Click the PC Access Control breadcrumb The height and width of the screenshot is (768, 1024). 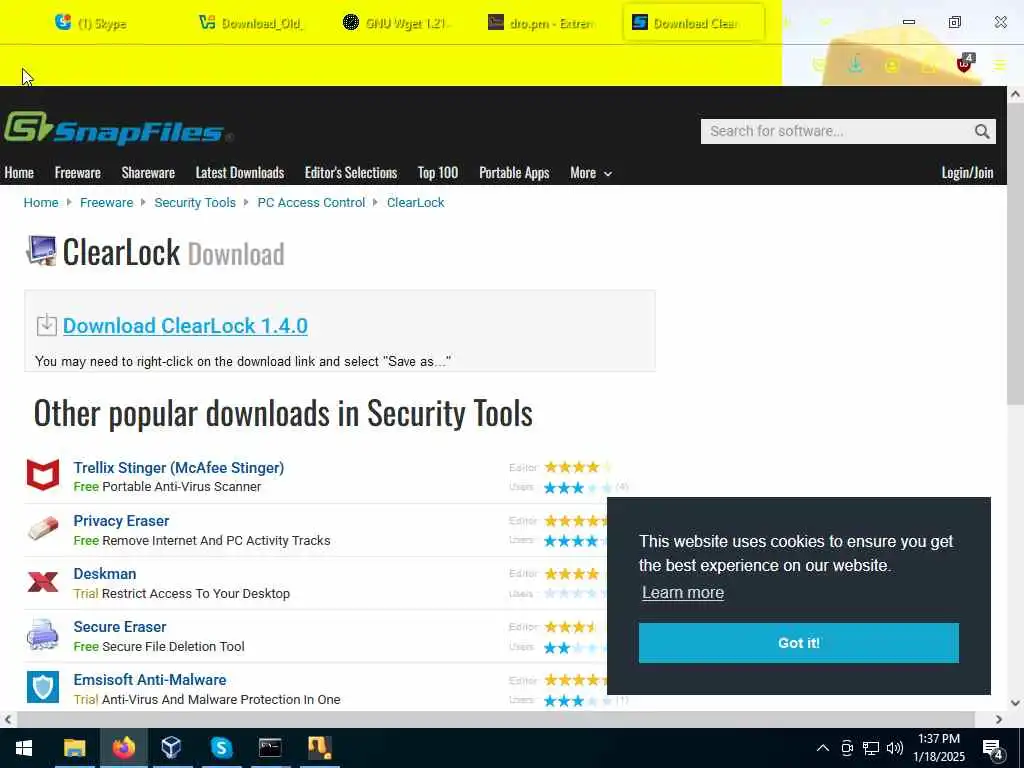pyautogui.click(x=311, y=202)
